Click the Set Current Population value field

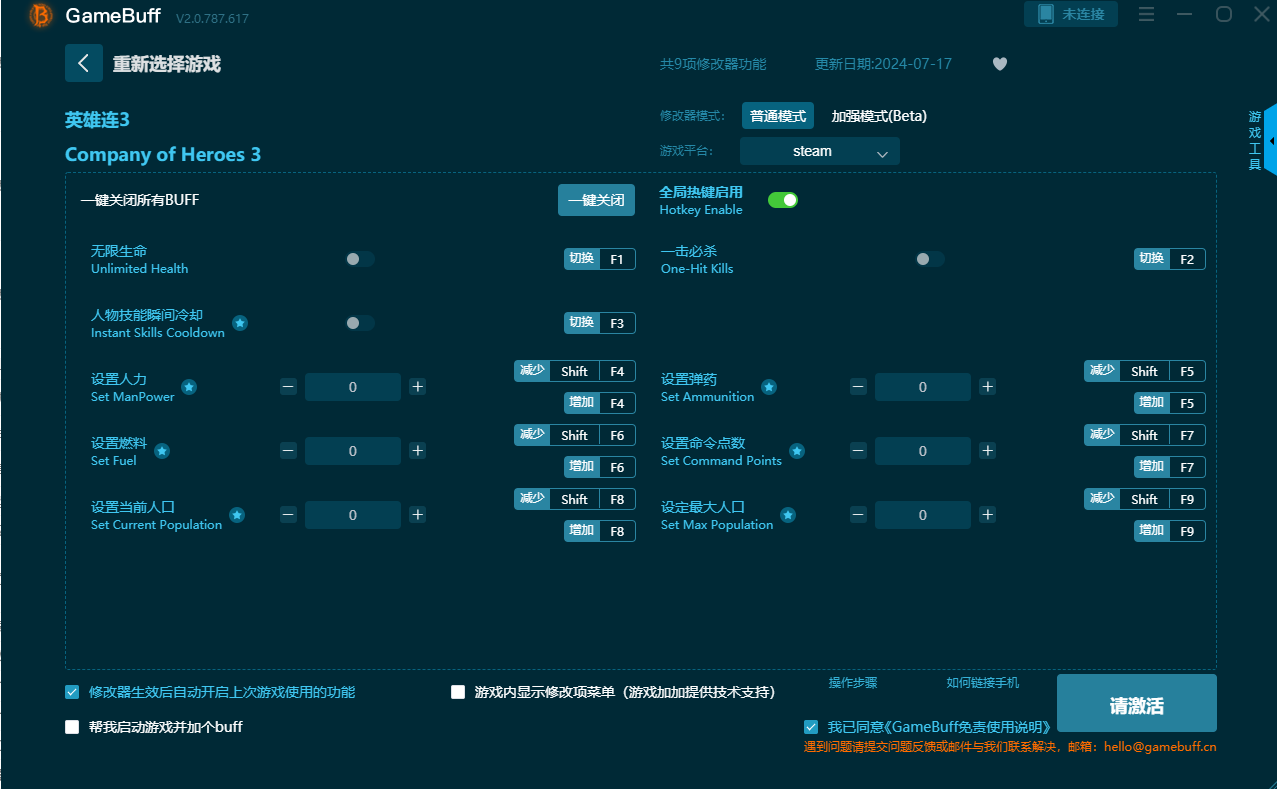pos(353,515)
